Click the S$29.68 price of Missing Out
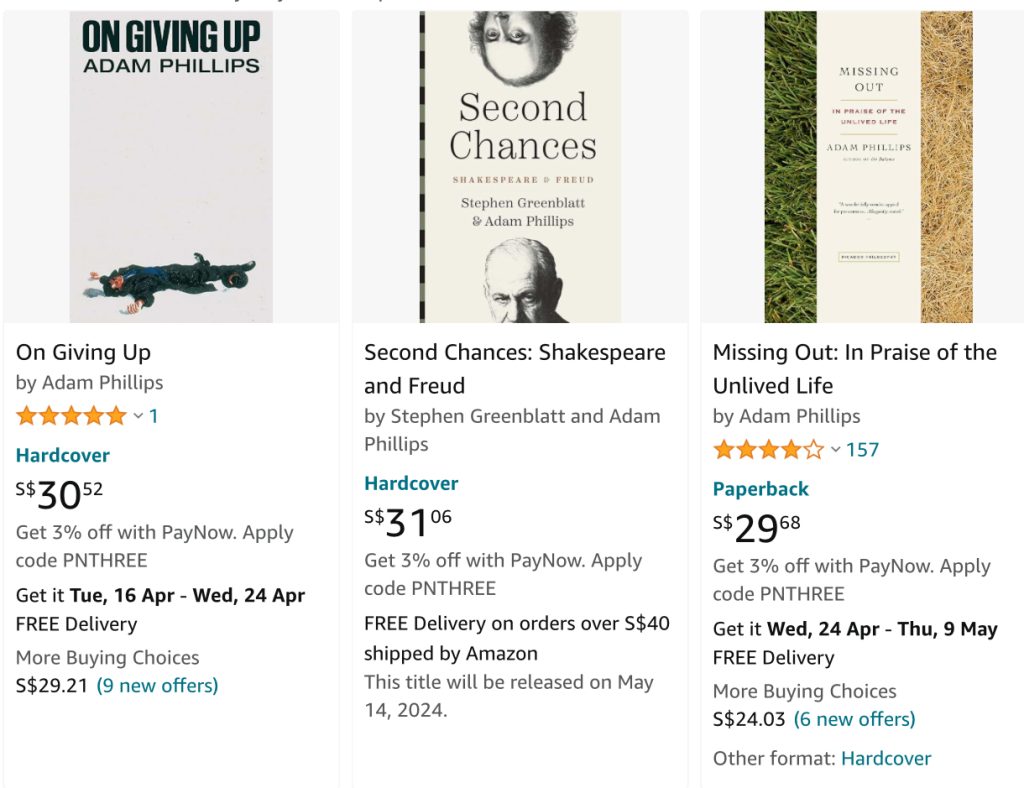The height and width of the screenshot is (788, 1024). [757, 528]
